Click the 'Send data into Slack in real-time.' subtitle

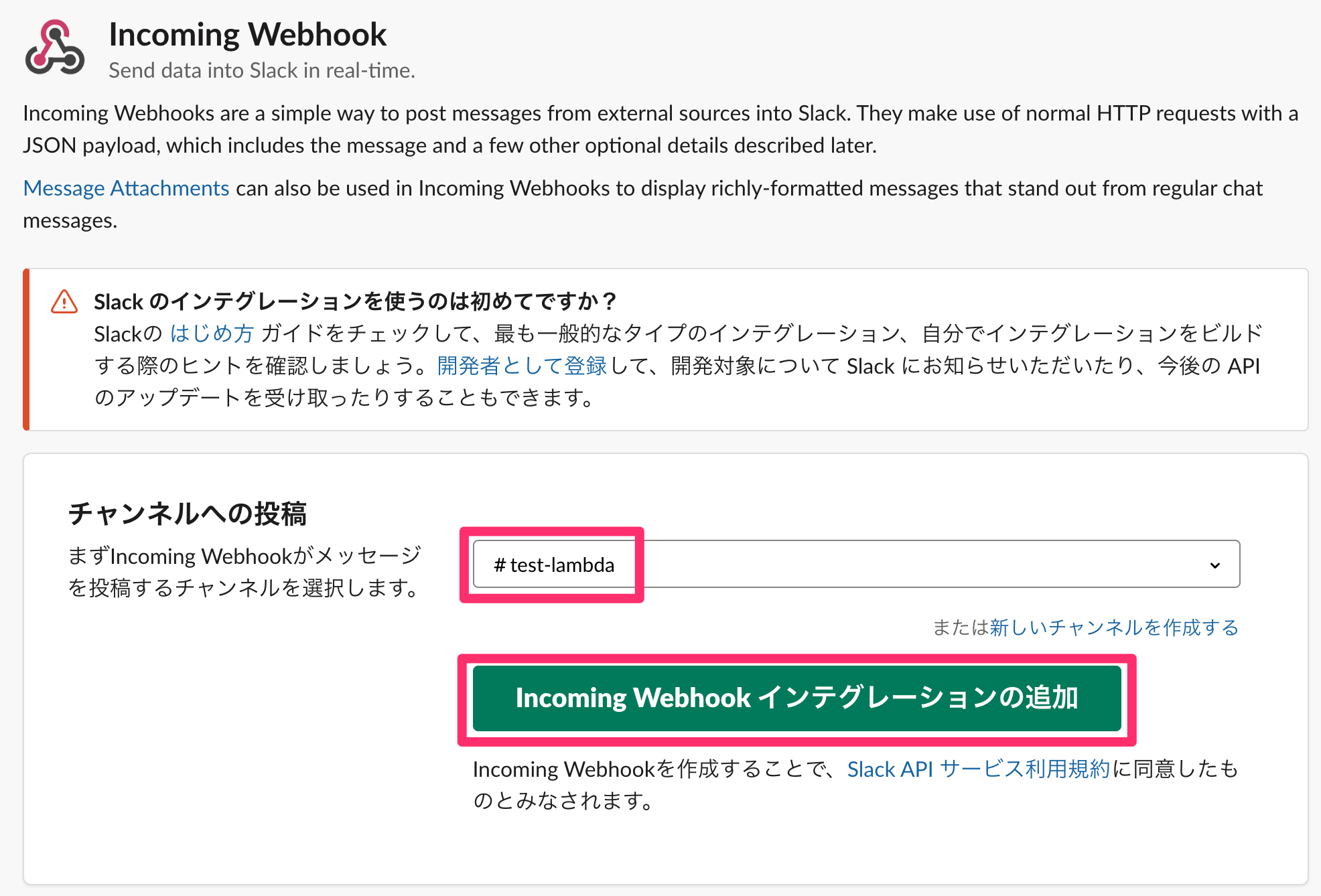click(x=262, y=70)
